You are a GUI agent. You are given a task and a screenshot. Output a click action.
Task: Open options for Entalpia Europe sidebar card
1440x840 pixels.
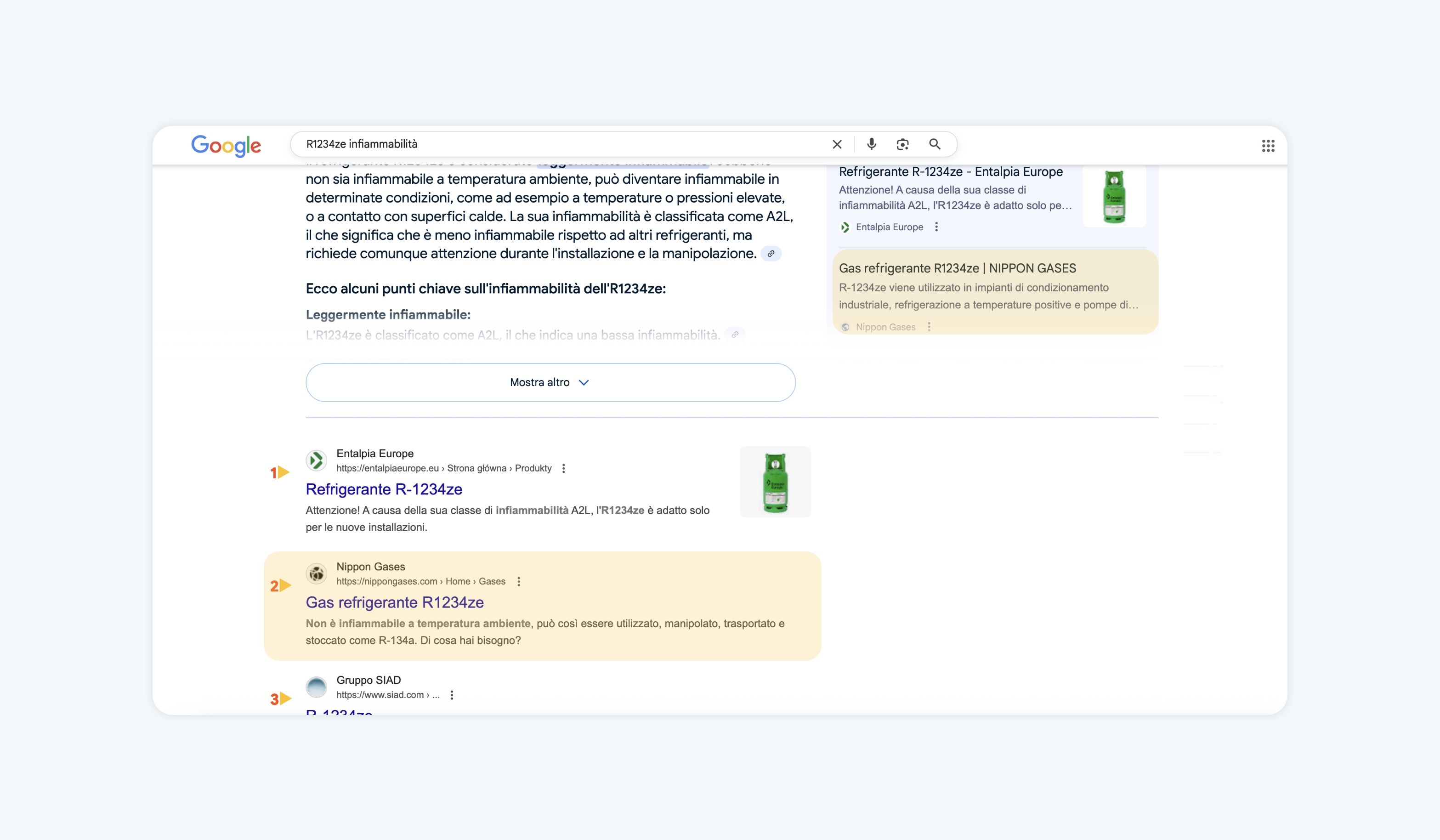[936, 227]
